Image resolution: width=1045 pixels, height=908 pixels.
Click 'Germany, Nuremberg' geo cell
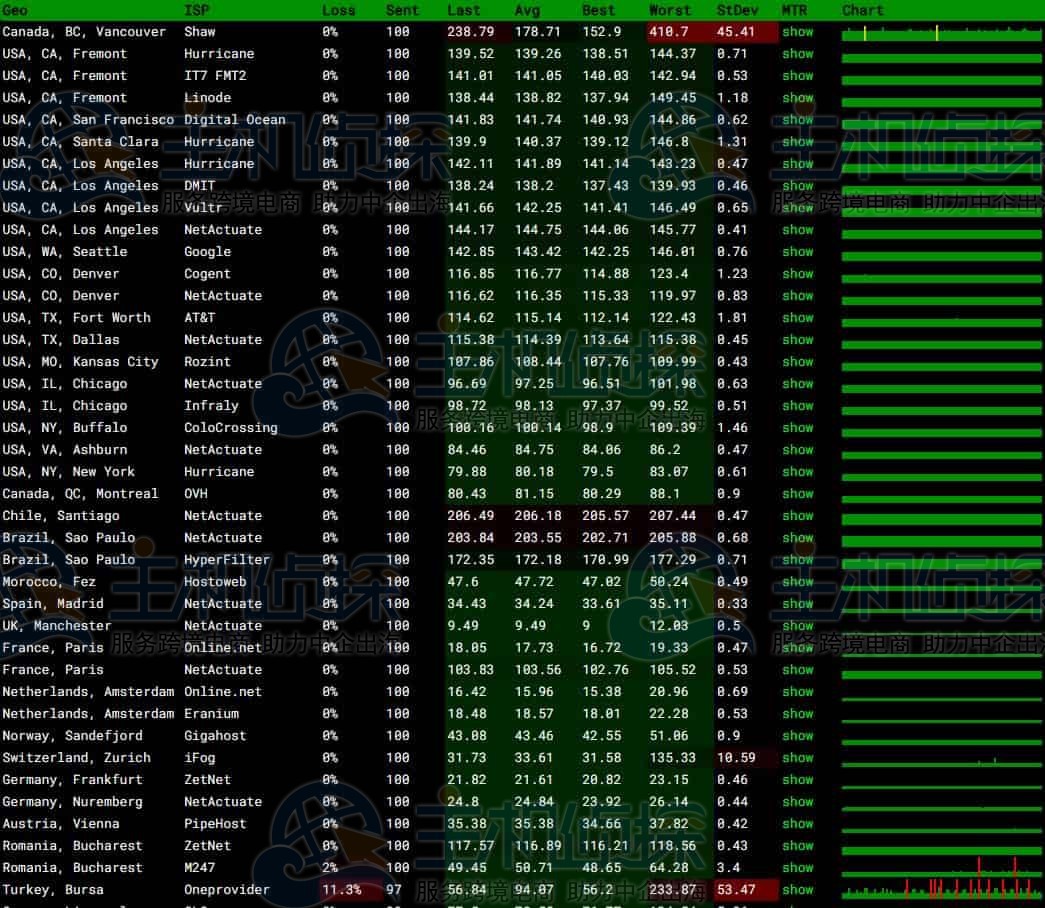pyautogui.click(x=73, y=802)
